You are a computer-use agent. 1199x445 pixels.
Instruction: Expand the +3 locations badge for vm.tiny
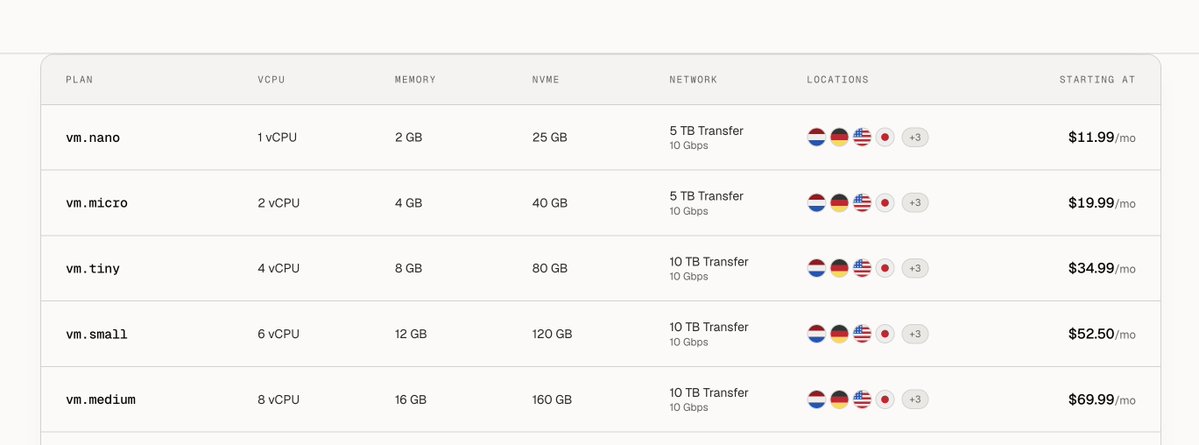tap(915, 268)
